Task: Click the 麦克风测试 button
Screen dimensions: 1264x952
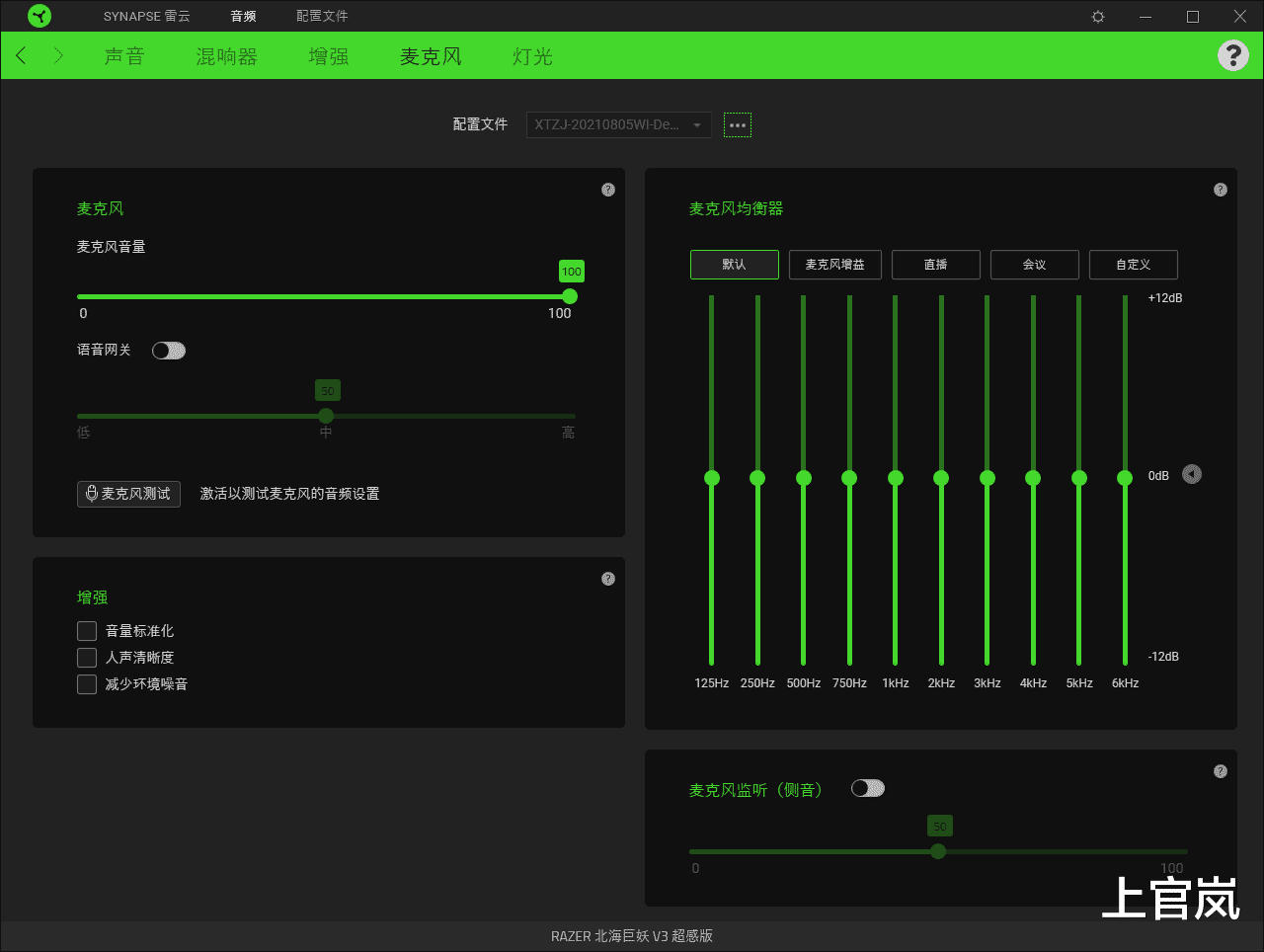Action: tap(128, 494)
